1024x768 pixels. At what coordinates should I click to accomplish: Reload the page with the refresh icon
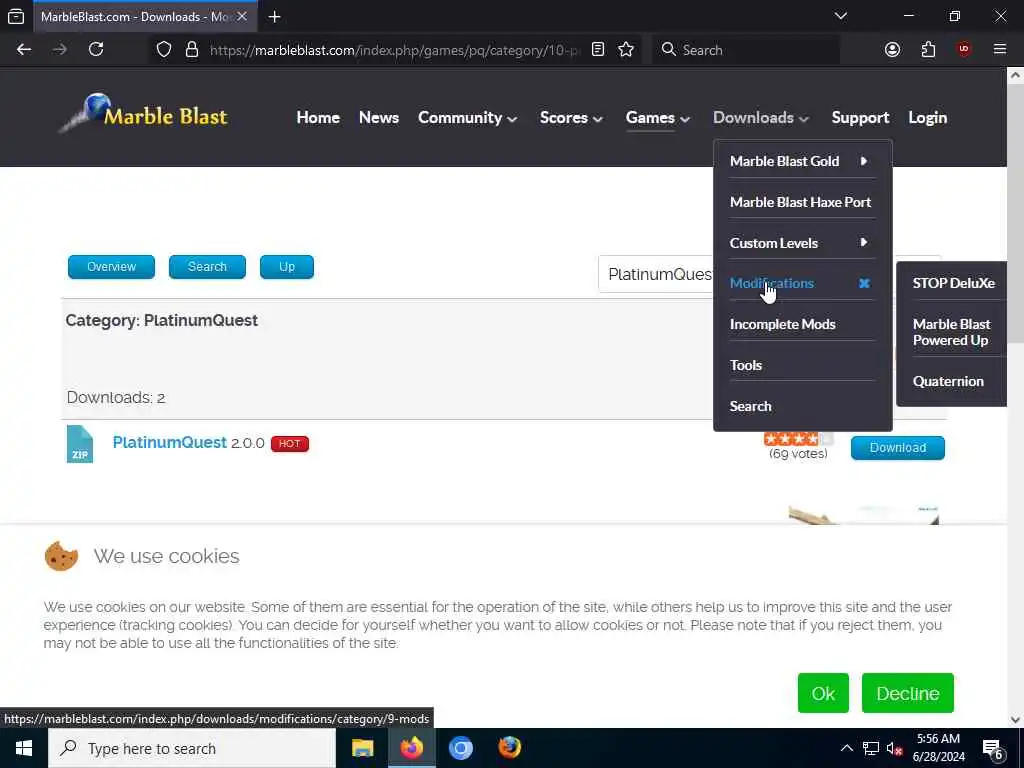point(96,50)
